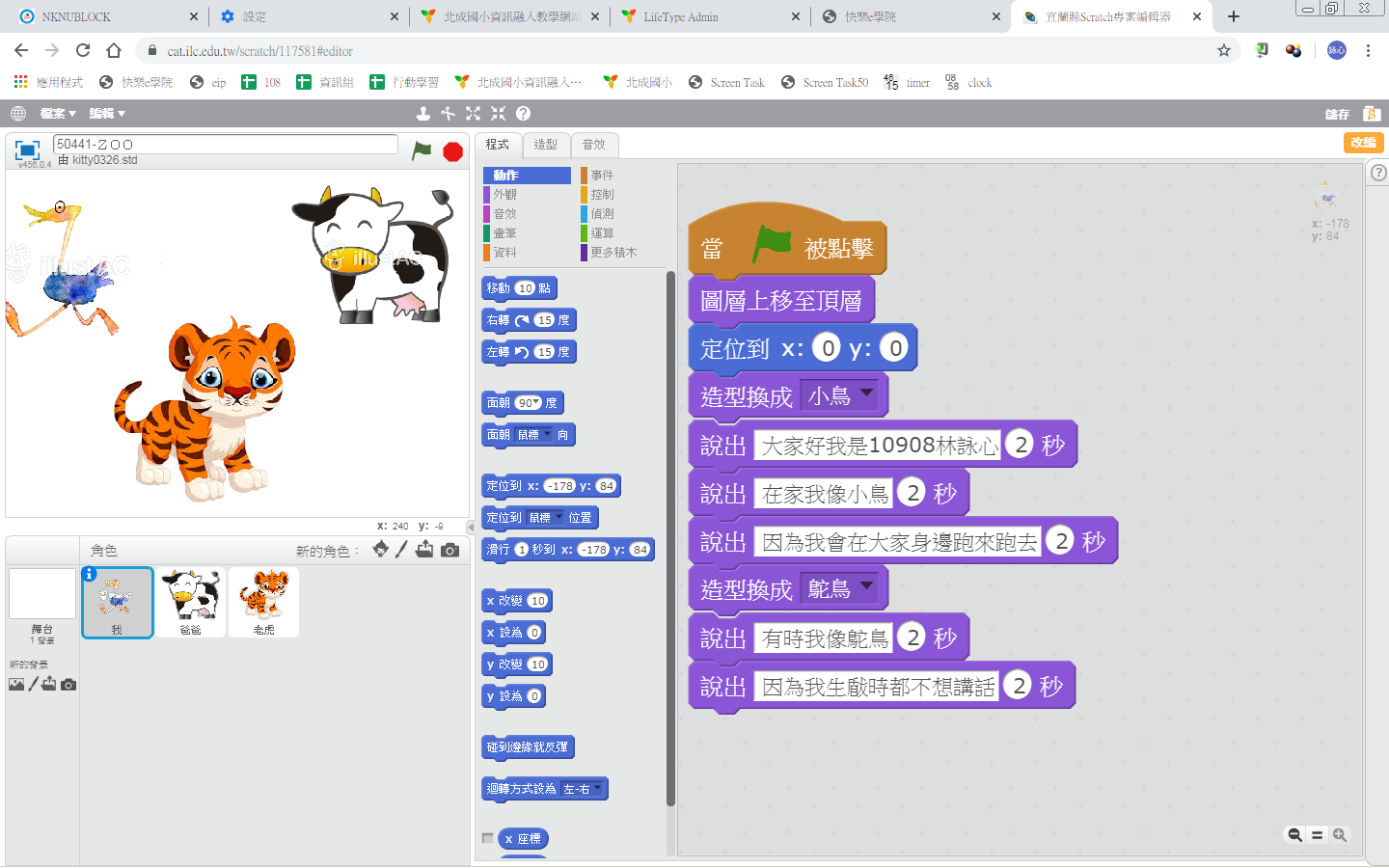Open Chrome's three-dot menu
The image size is (1389, 868).
[1368, 50]
